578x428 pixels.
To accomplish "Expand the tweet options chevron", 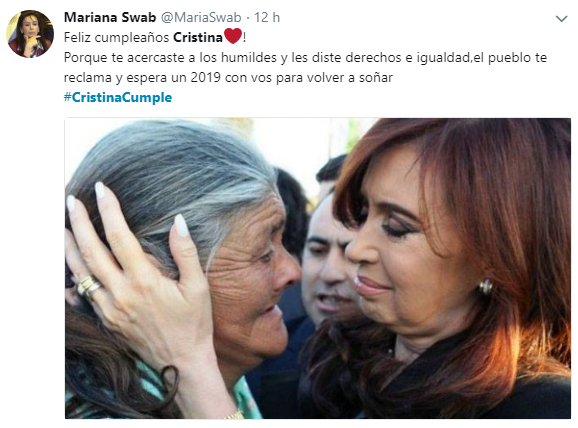I will [x=561, y=18].
